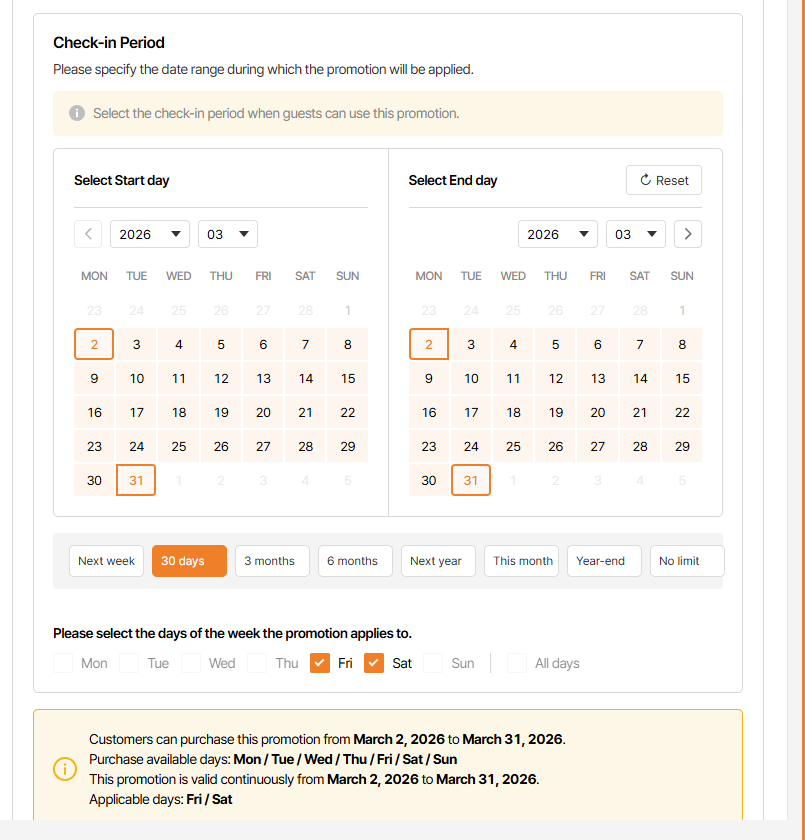Image resolution: width=805 pixels, height=840 pixels.
Task: Open the start calendar month dropdown
Action: tap(228, 234)
